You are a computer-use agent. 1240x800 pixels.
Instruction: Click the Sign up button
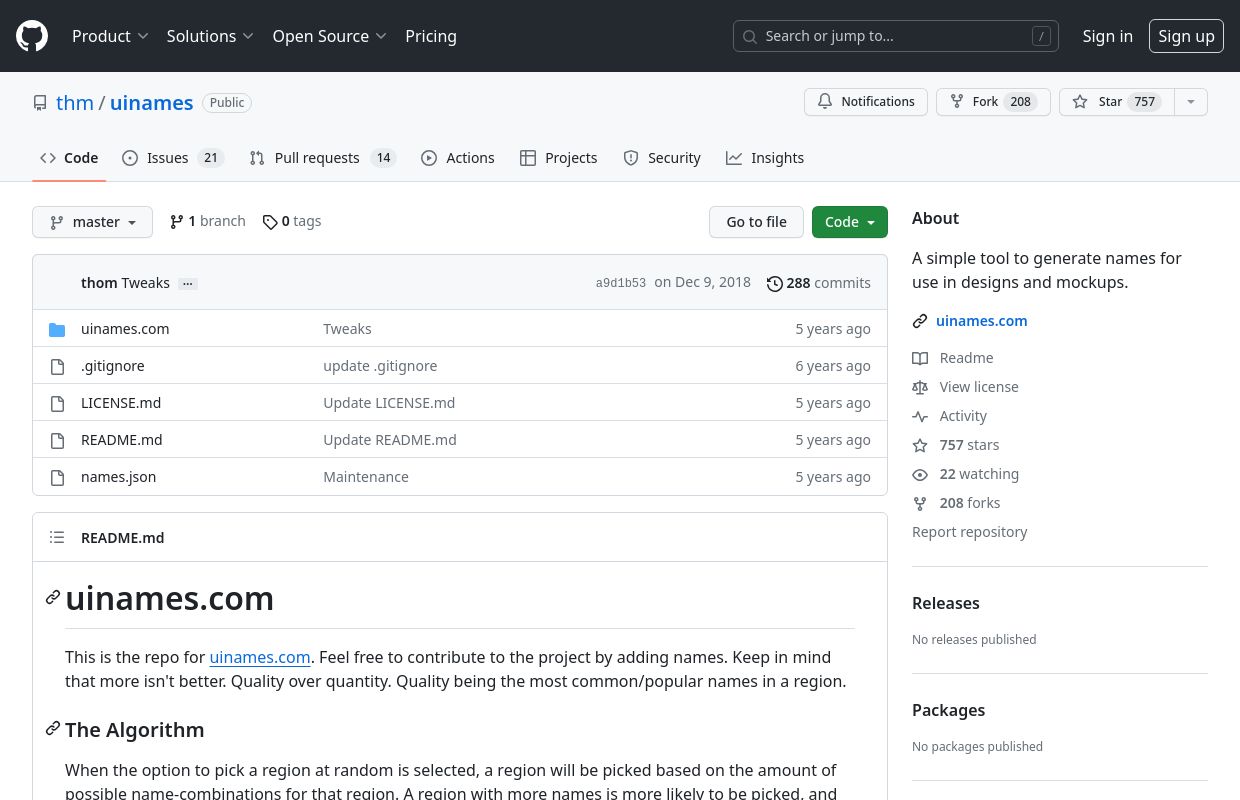pyautogui.click(x=1186, y=36)
